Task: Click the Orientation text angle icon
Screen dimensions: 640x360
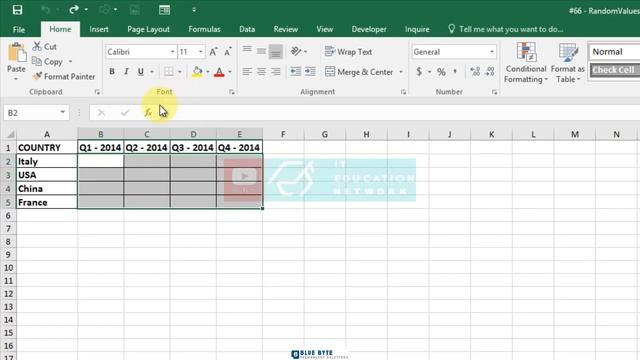Action: [x=296, y=51]
